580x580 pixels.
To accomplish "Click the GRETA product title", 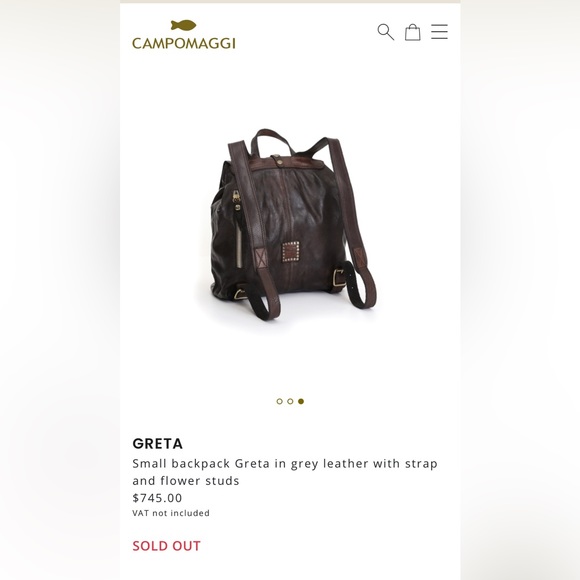I will pos(158,444).
